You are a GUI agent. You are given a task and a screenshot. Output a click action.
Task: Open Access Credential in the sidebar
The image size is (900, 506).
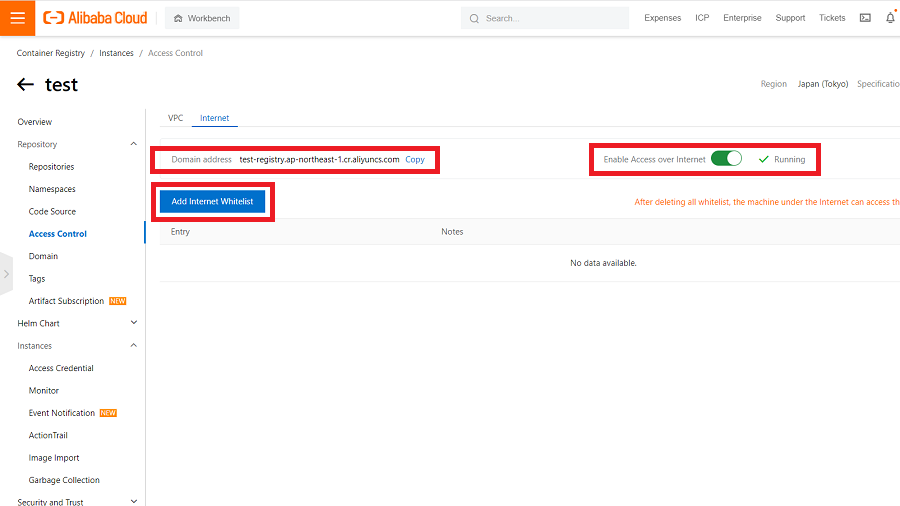(x=61, y=368)
